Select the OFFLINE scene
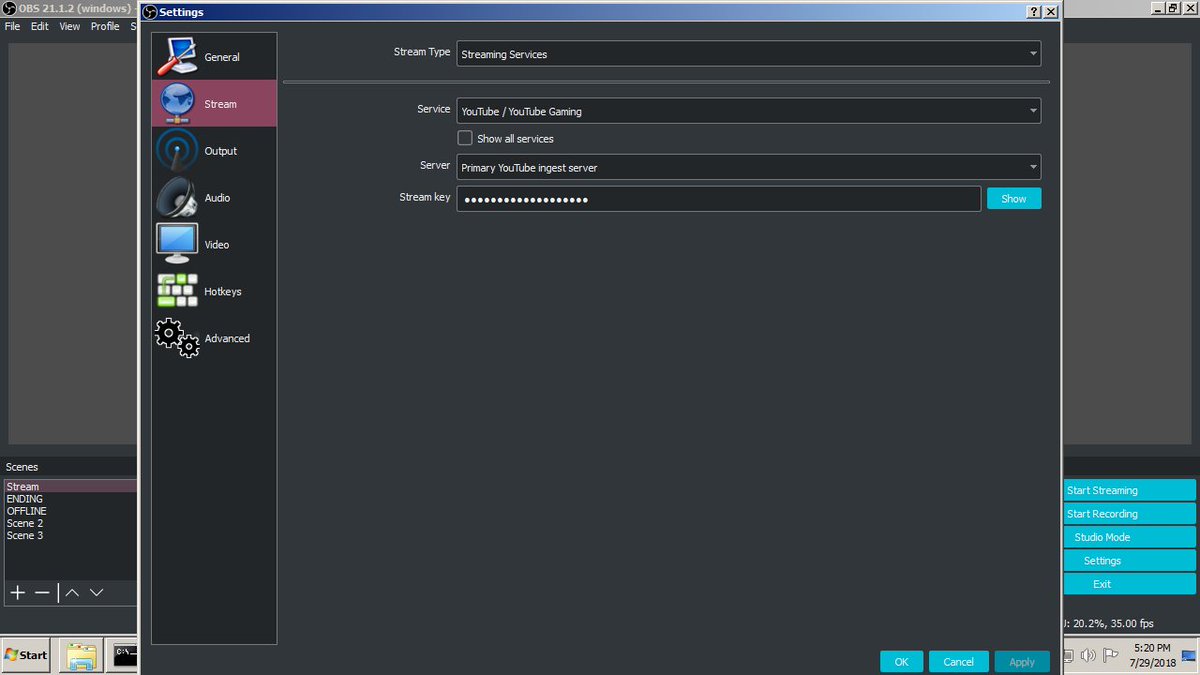The image size is (1200, 675). click(x=69, y=511)
